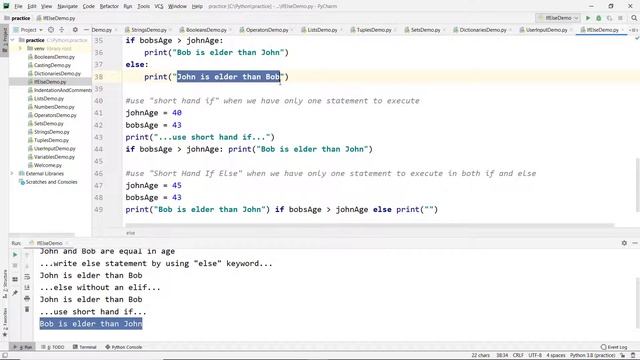Screen dimensions: 640x360
Task: Open Project panel settings gear
Action: 75,30
